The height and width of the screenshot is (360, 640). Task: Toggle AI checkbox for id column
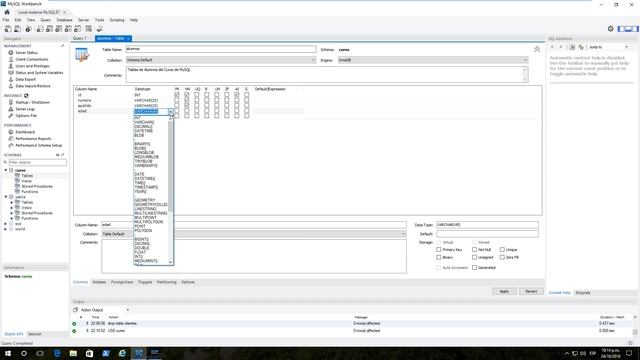coord(237,95)
